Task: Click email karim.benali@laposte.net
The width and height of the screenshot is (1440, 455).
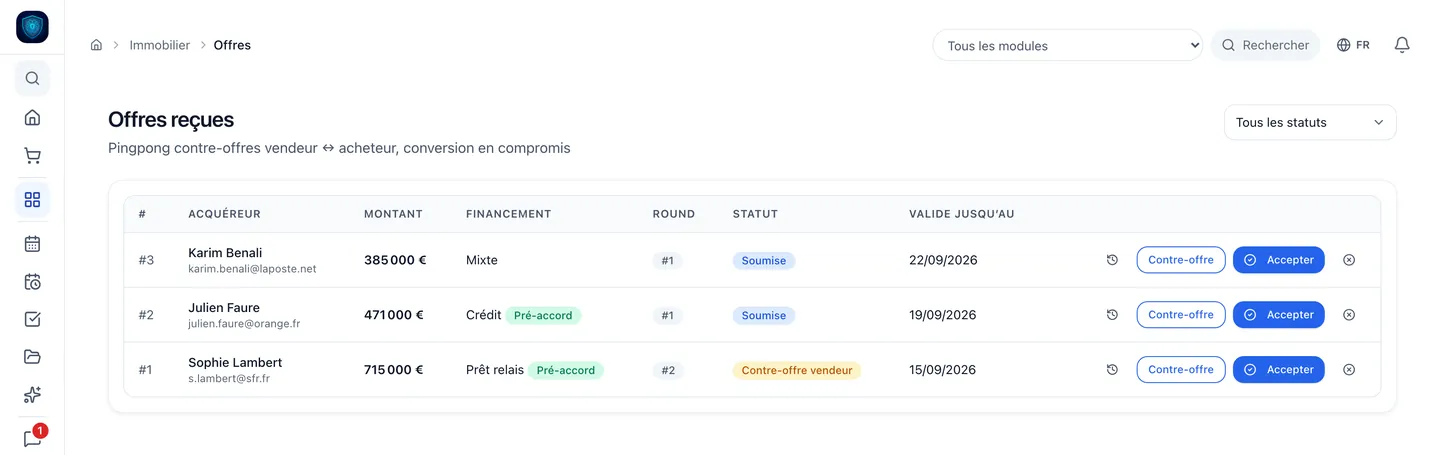Action: coord(252,269)
